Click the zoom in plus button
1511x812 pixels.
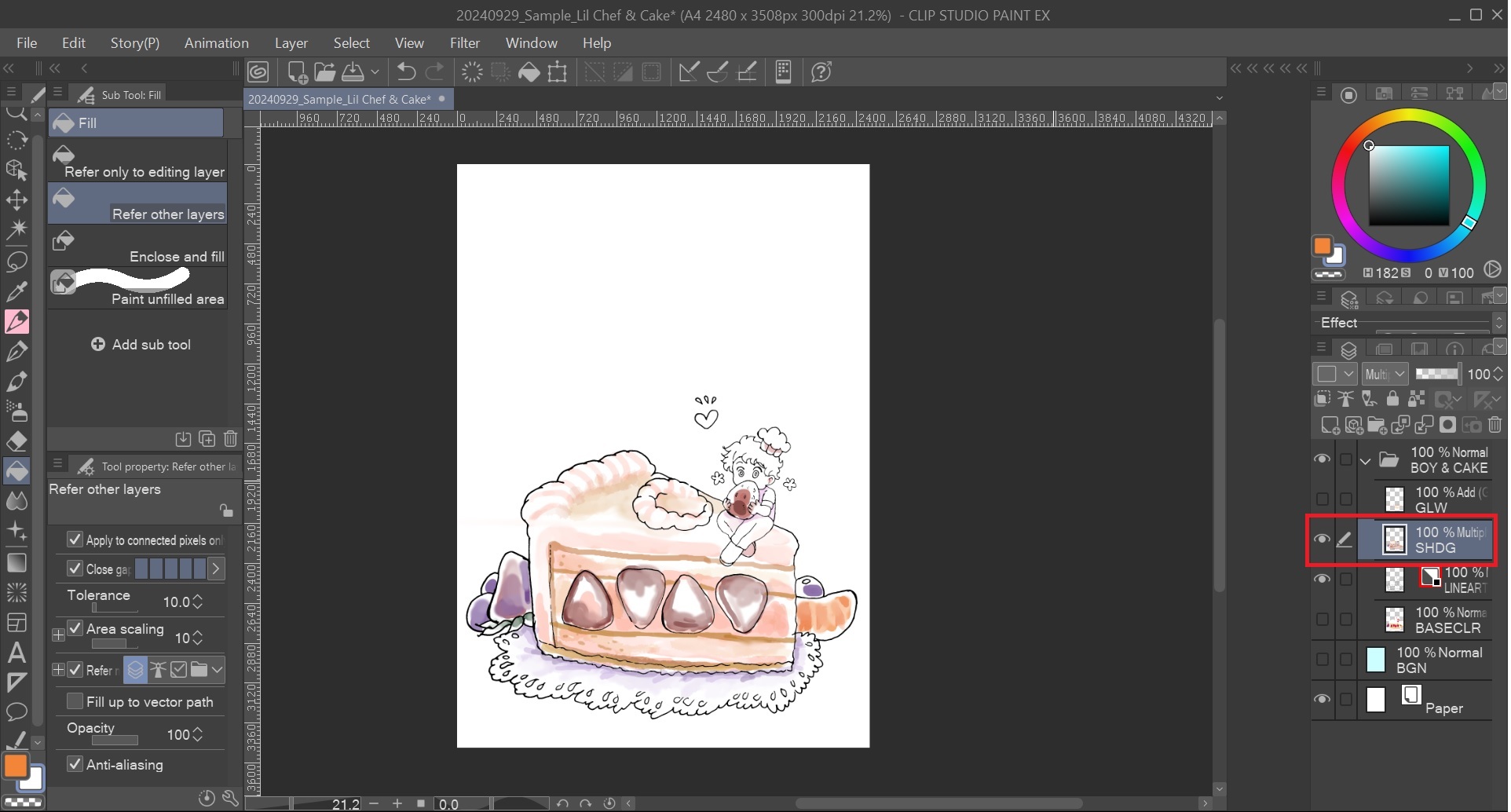click(398, 803)
